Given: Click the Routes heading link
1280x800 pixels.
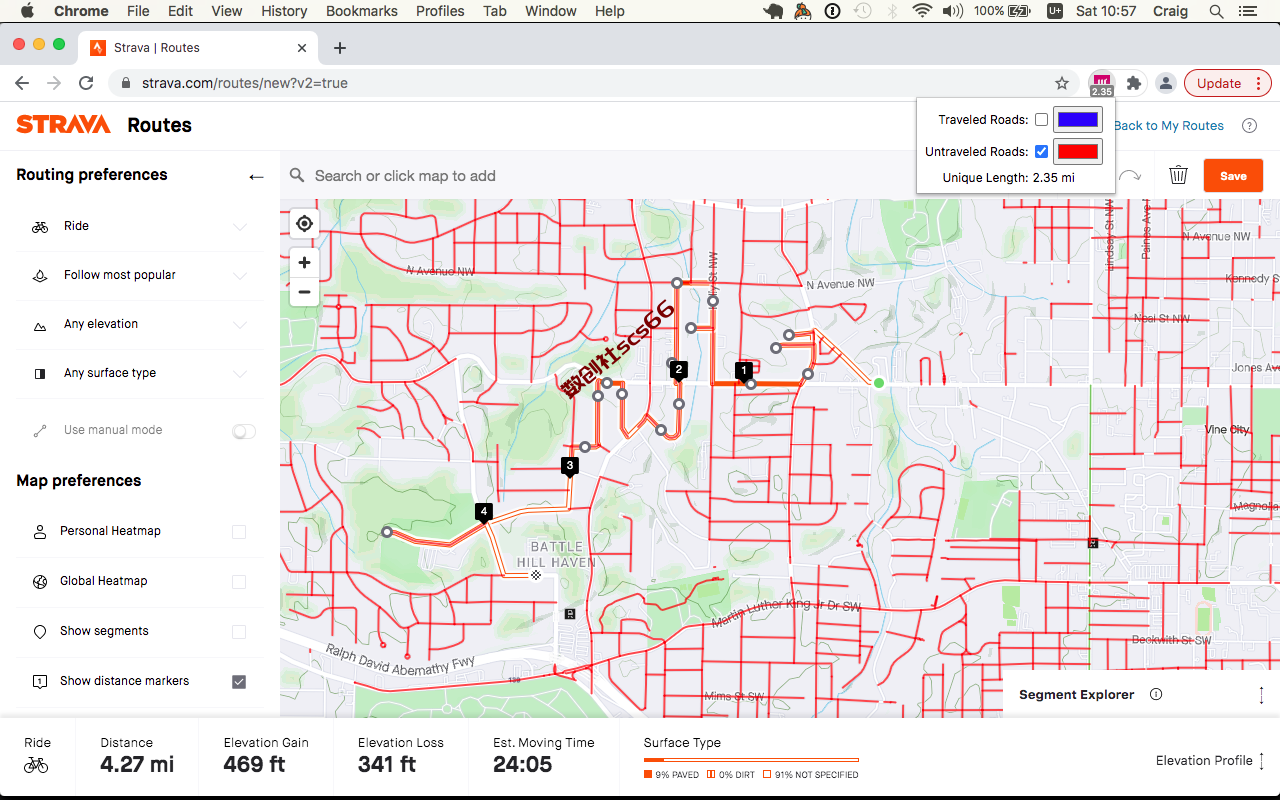Looking at the screenshot, I should click(x=160, y=125).
